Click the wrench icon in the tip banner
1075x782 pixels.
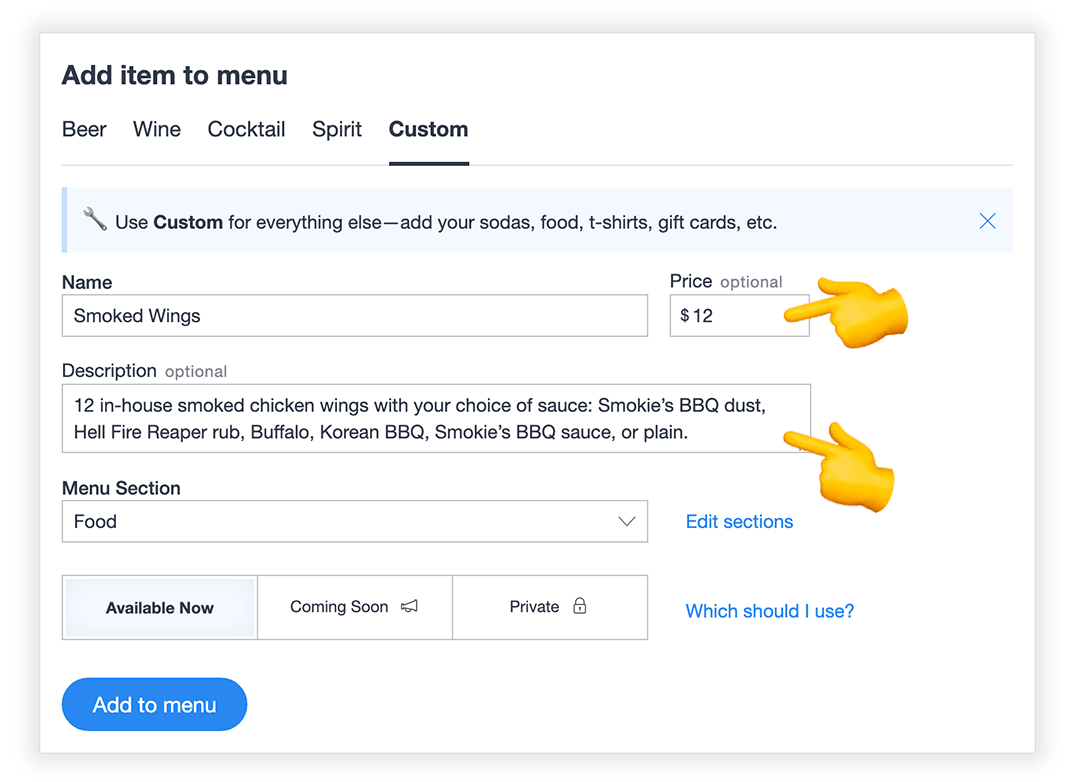coord(95,219)
